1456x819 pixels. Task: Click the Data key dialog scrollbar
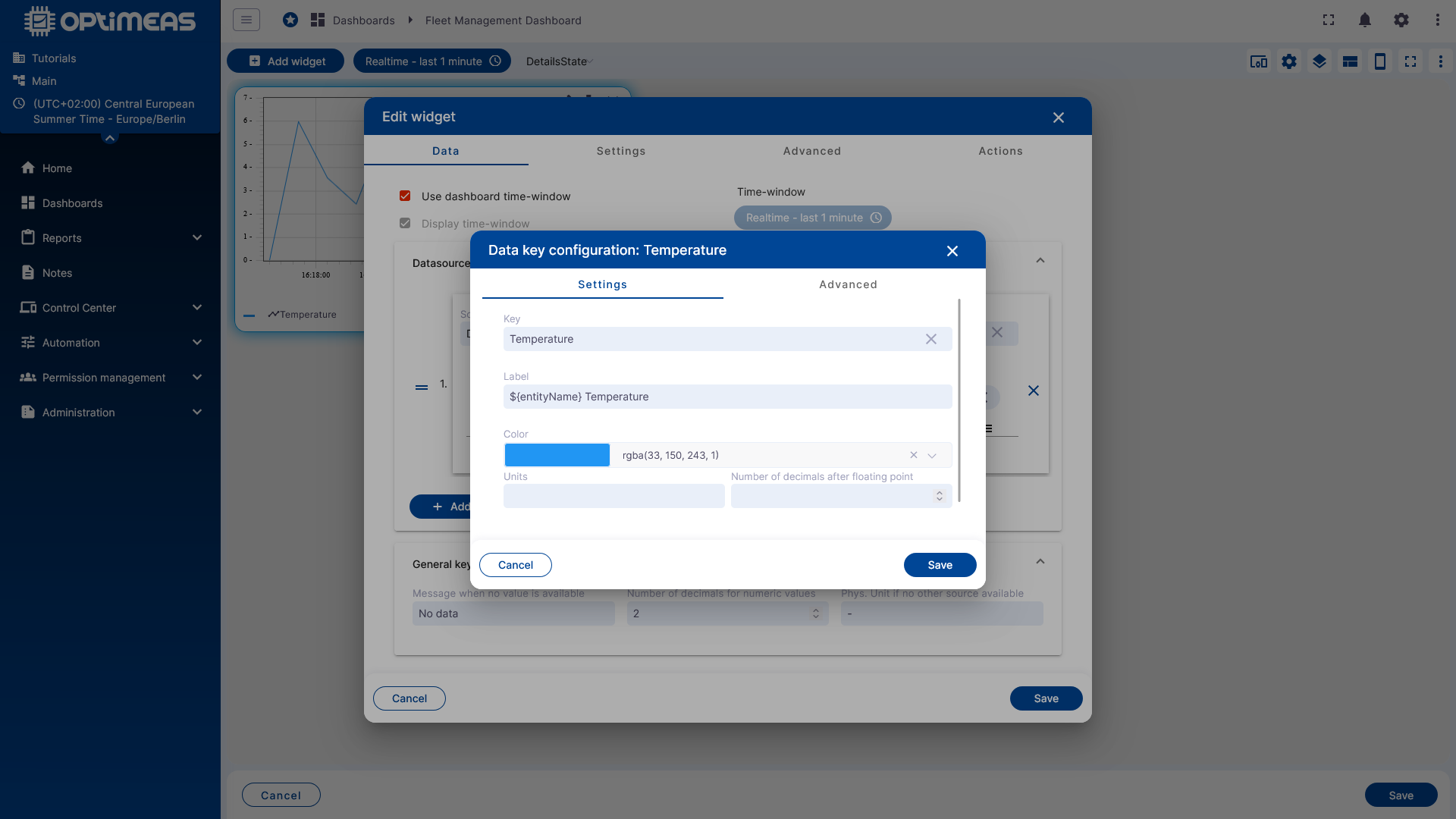click(959, 400)
